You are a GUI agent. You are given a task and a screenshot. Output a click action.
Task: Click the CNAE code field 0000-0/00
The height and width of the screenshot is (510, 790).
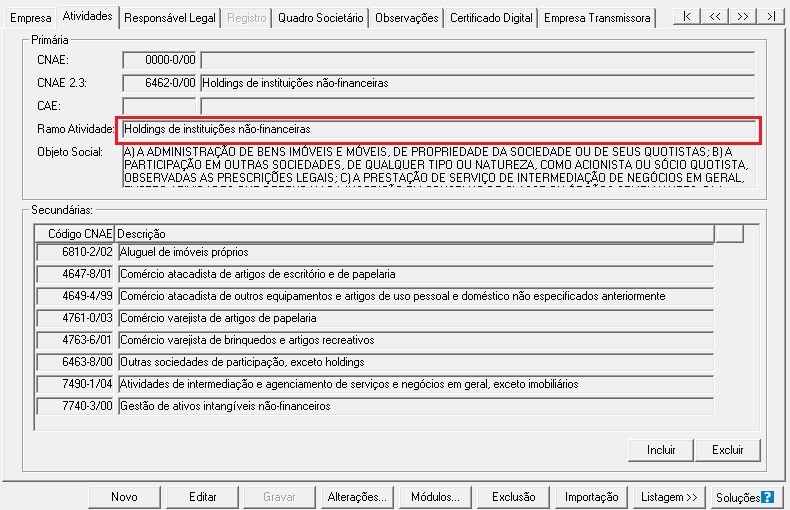tap(159, 60)
